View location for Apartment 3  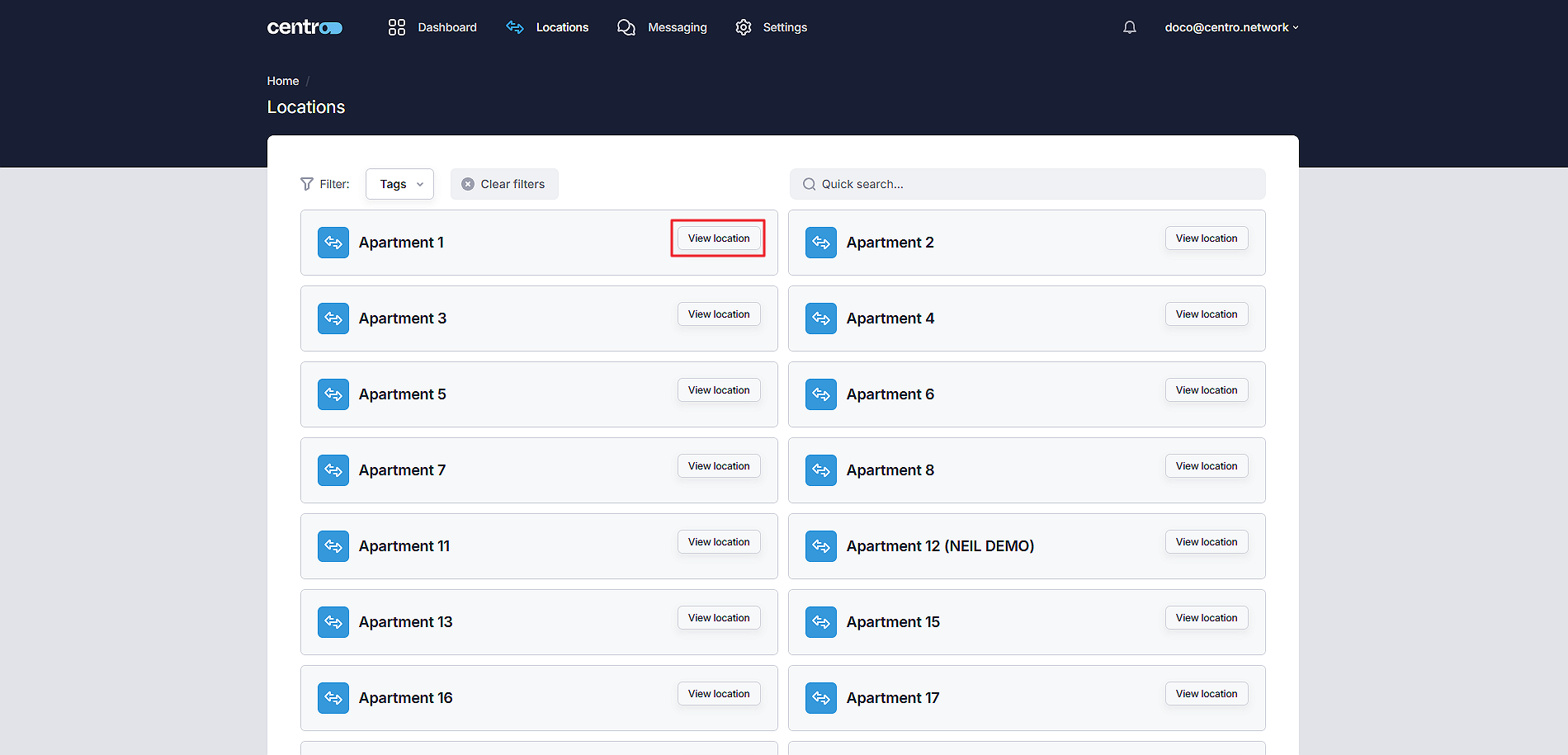click(x=719, y=314)
